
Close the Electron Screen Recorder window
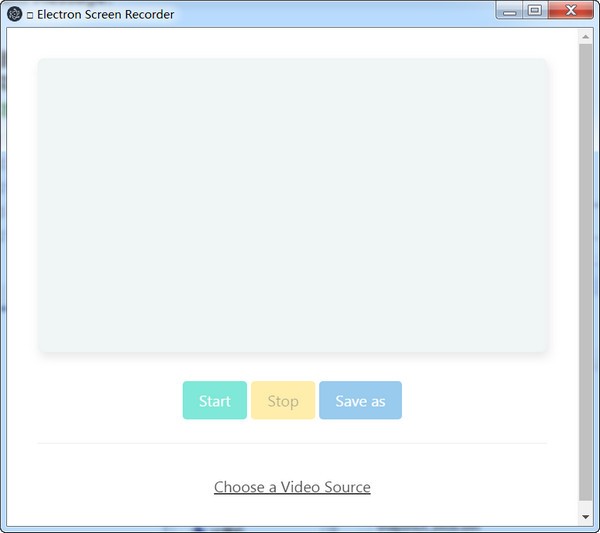click(571, 10)
